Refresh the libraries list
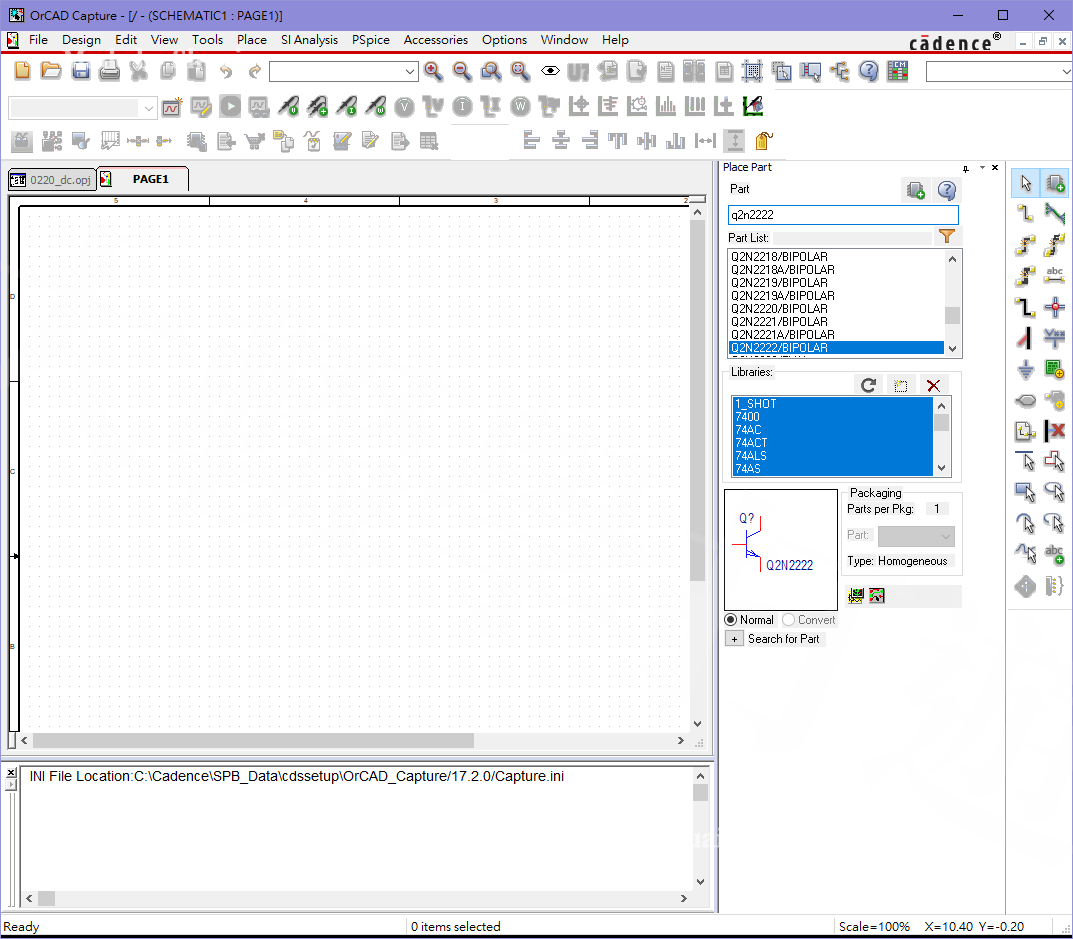This screenshot has height=939, width=1073. [x=868, y=385]
